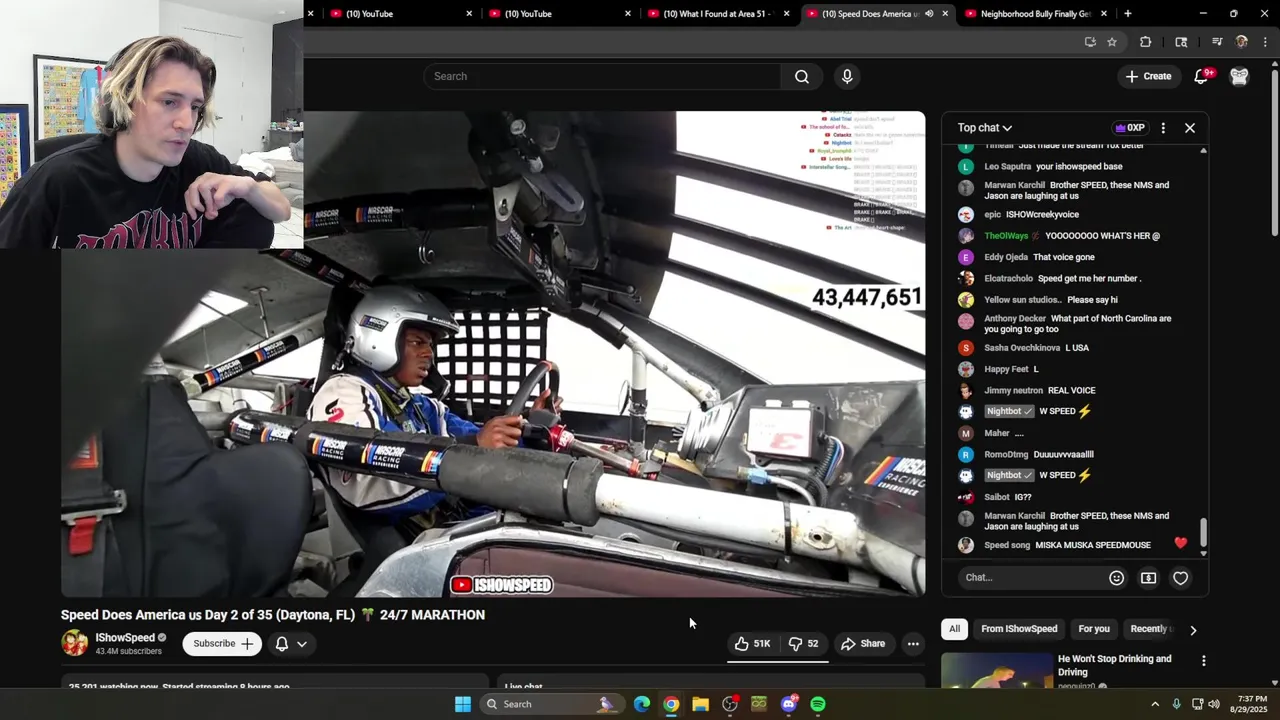The width and height of the screenshot is (1280, 720).
Task: Open the OBS icon in taskbar
Action: [730, 704]
